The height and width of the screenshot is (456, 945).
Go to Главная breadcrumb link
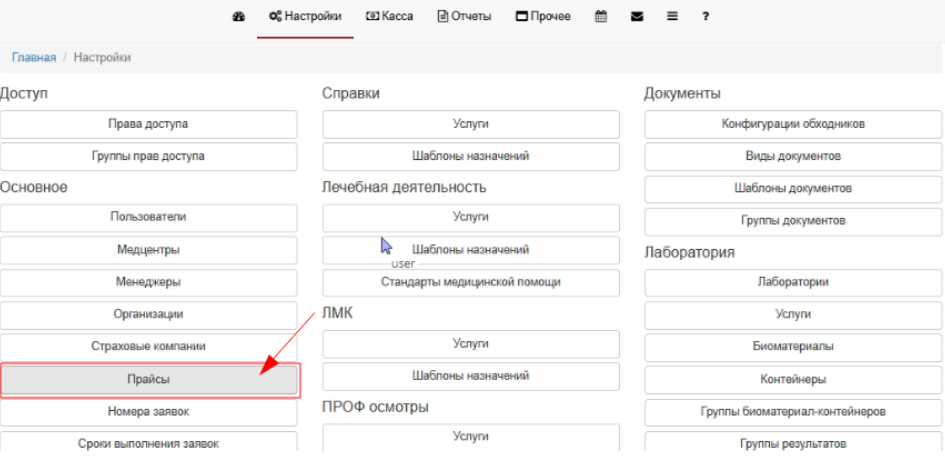[34, 58]
